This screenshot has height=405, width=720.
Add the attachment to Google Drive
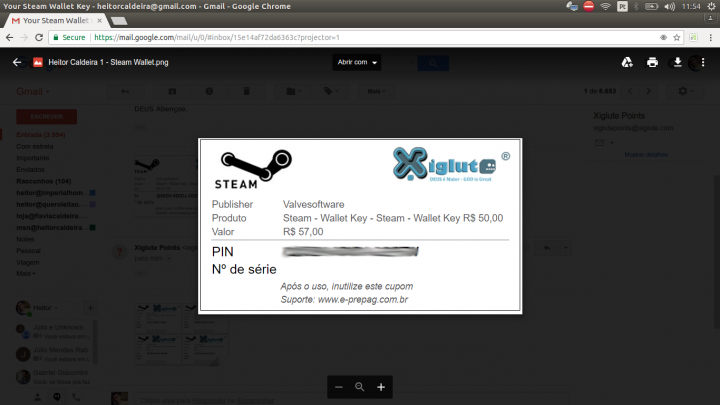627,62
